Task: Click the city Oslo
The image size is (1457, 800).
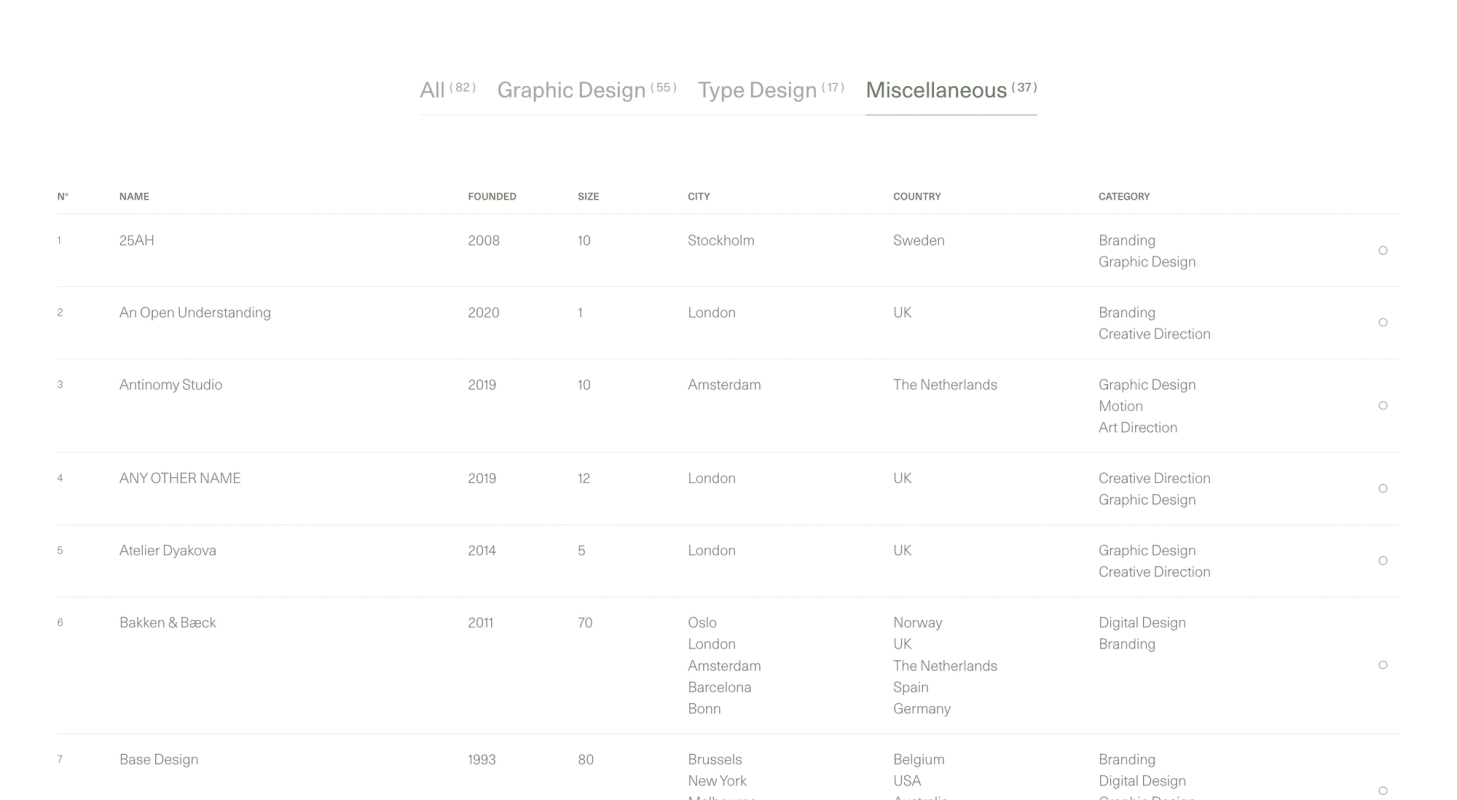Action: click(x=702, y=623)
